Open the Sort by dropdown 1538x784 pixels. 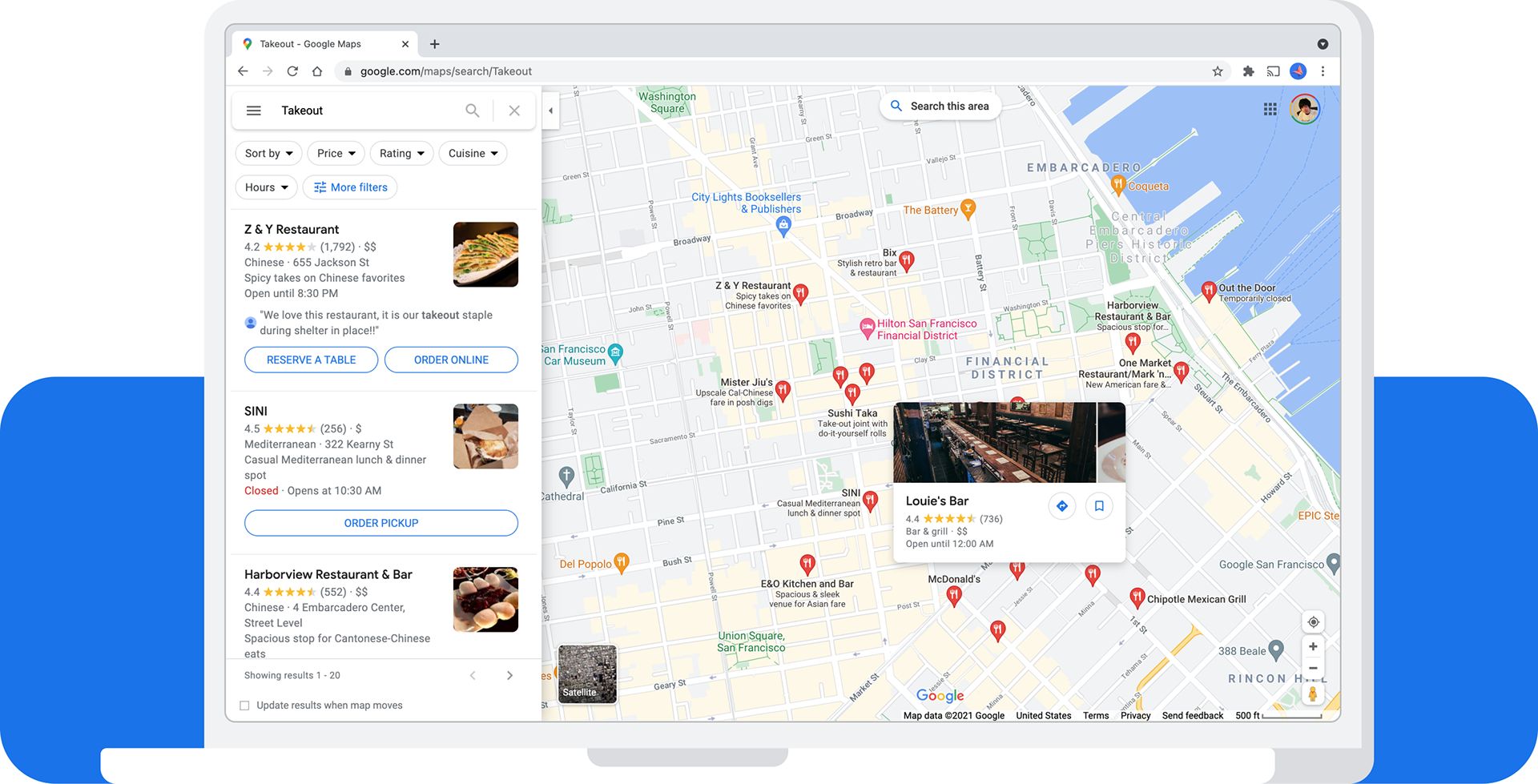[x=269, y=153]
